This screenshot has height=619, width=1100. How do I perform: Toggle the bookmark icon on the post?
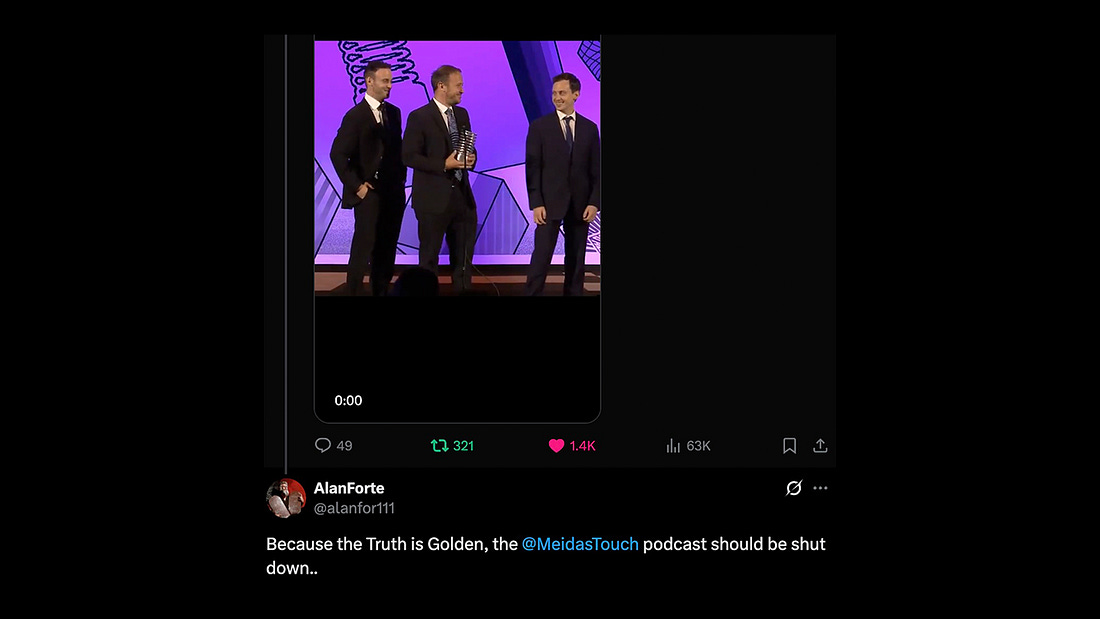coord(789,446)
